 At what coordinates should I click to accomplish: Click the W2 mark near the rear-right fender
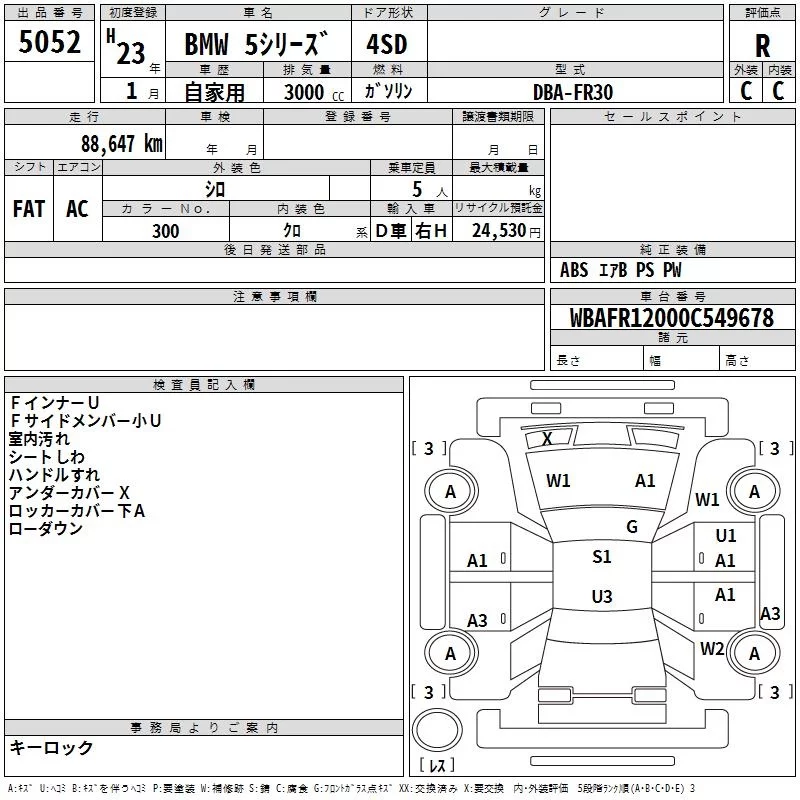click(x=712, y=648)
